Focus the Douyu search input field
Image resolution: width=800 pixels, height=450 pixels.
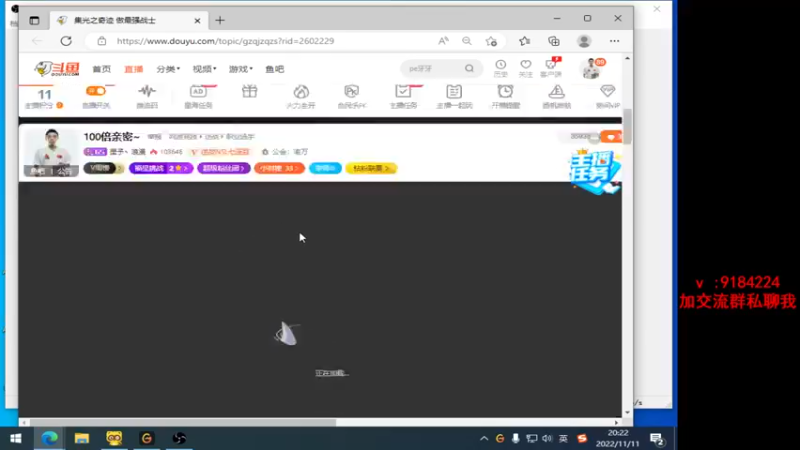coord(435,68)
